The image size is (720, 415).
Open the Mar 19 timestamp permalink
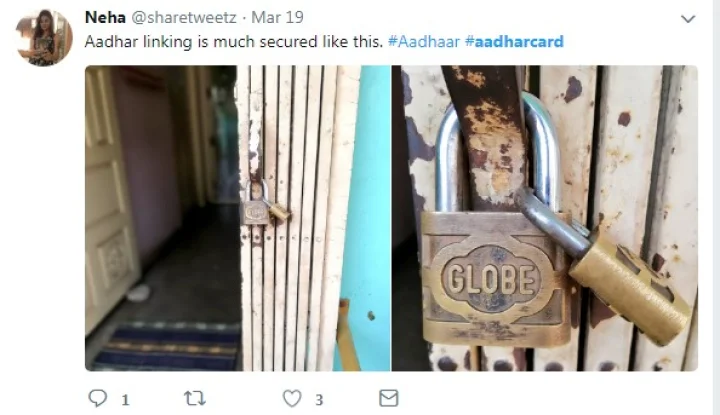click(x=277, y=17)
